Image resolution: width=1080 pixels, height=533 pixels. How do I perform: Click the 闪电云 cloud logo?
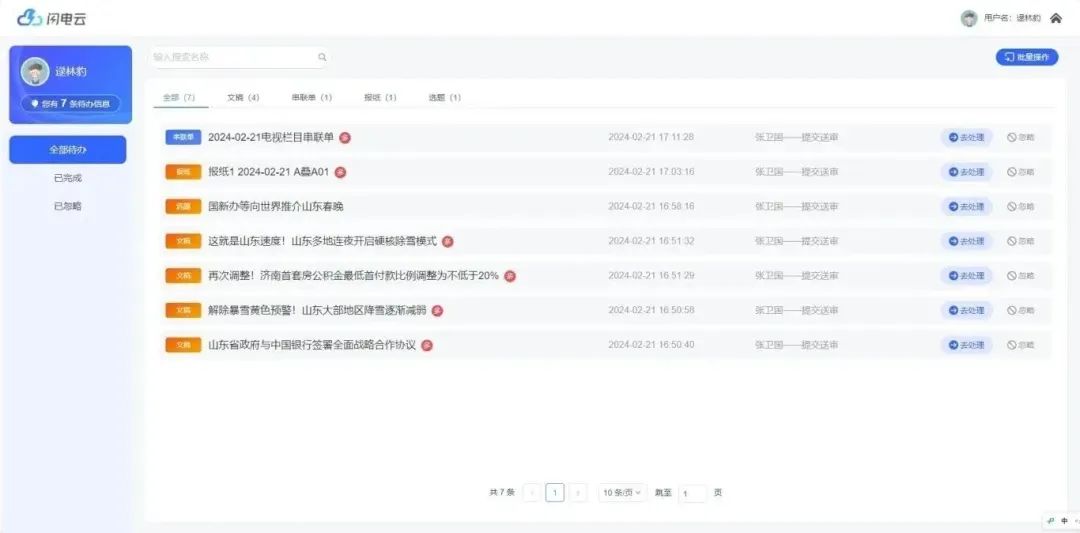pyautogui.click(x=52, y=18)
